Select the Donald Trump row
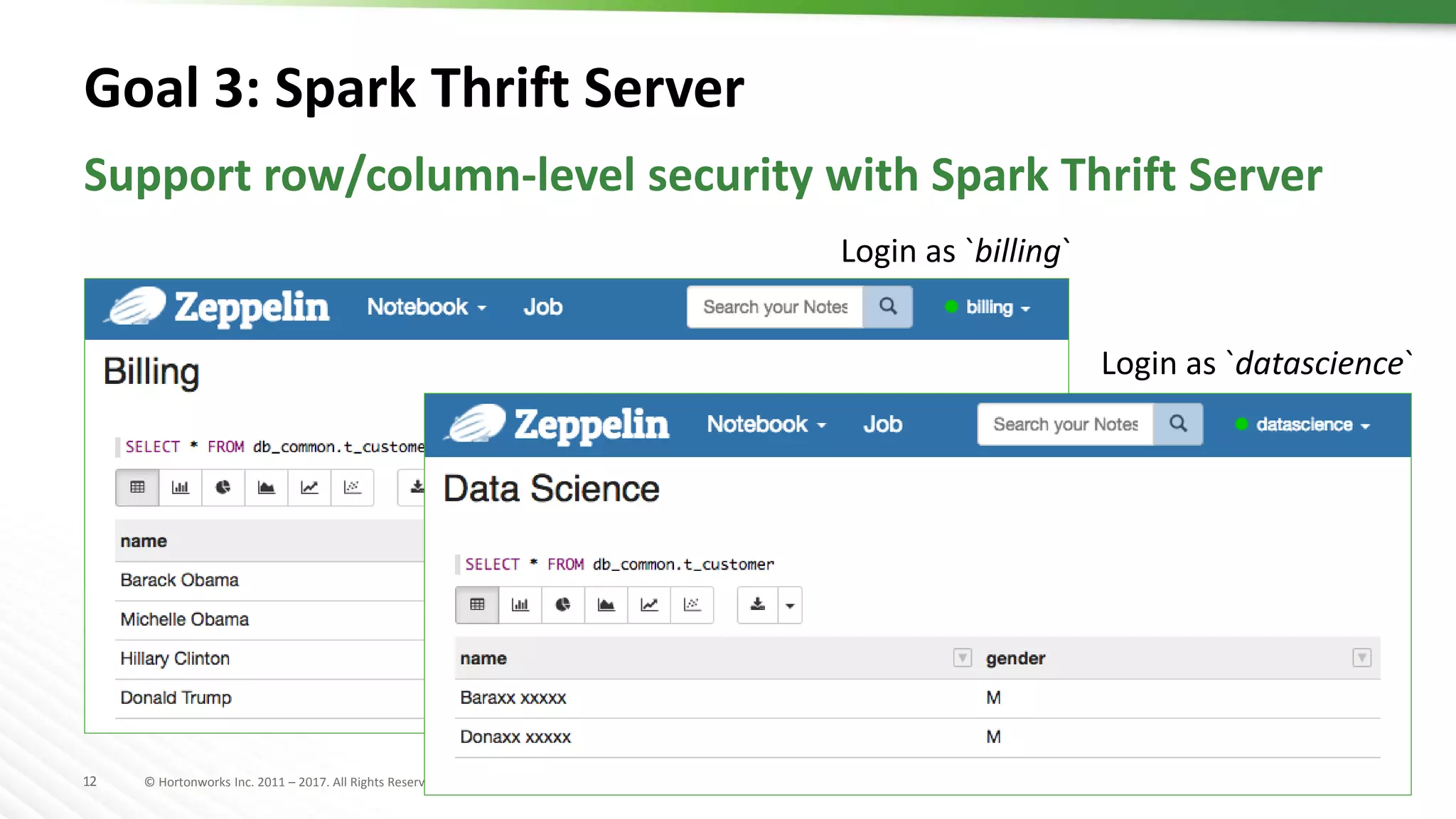The image size is (1456, 819). (x=269, y=698)
